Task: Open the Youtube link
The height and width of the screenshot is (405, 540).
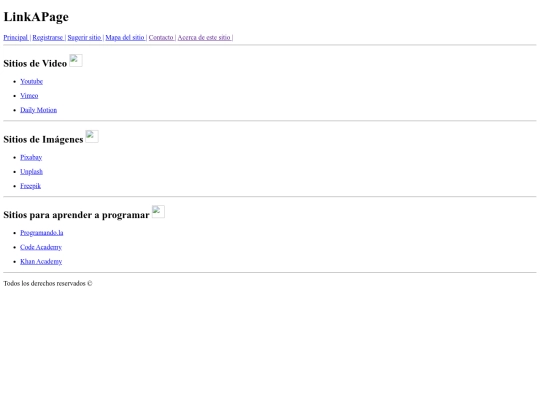Action: (x=31, y=82)
